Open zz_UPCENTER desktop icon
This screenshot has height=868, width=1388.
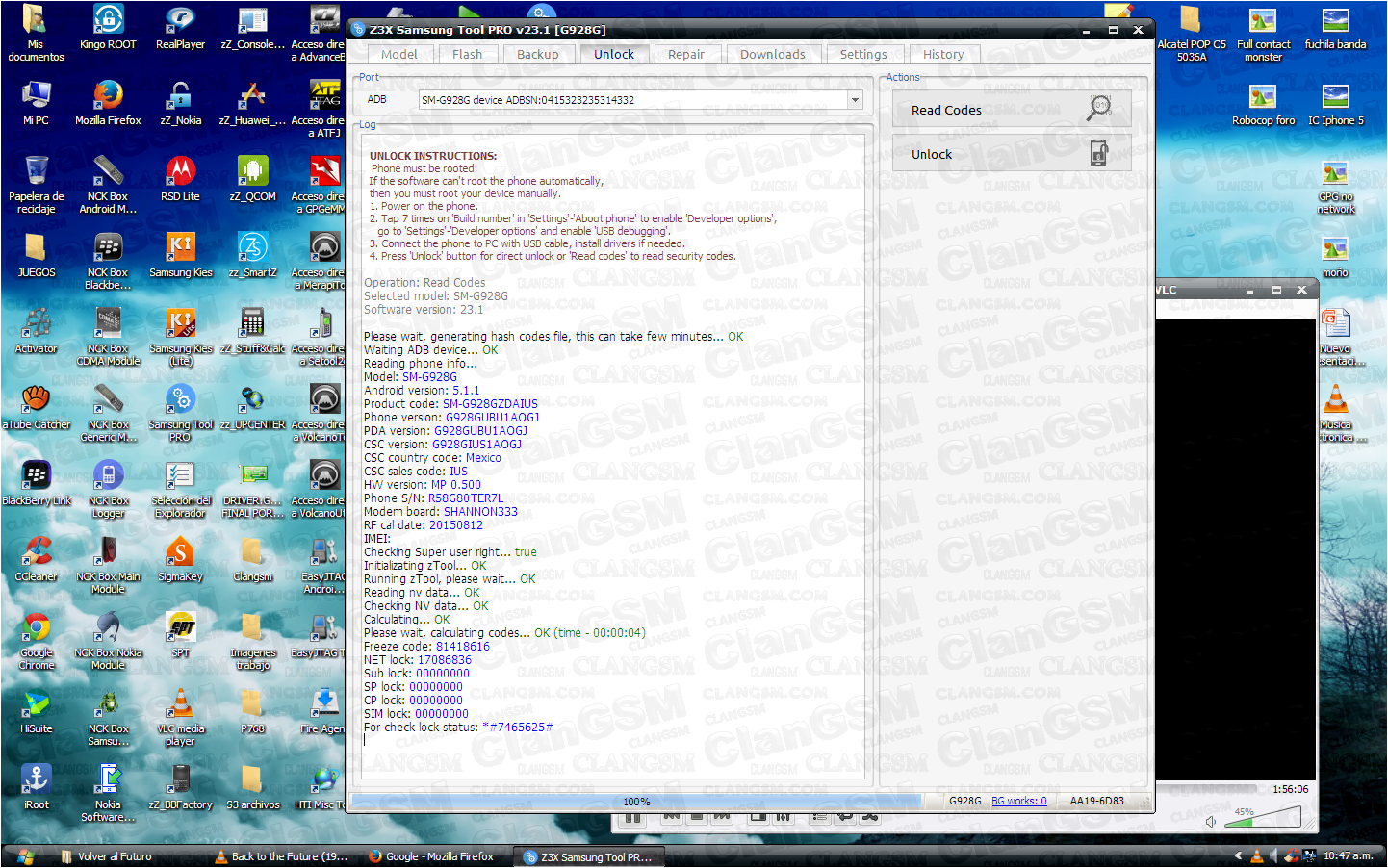[252, 407]
